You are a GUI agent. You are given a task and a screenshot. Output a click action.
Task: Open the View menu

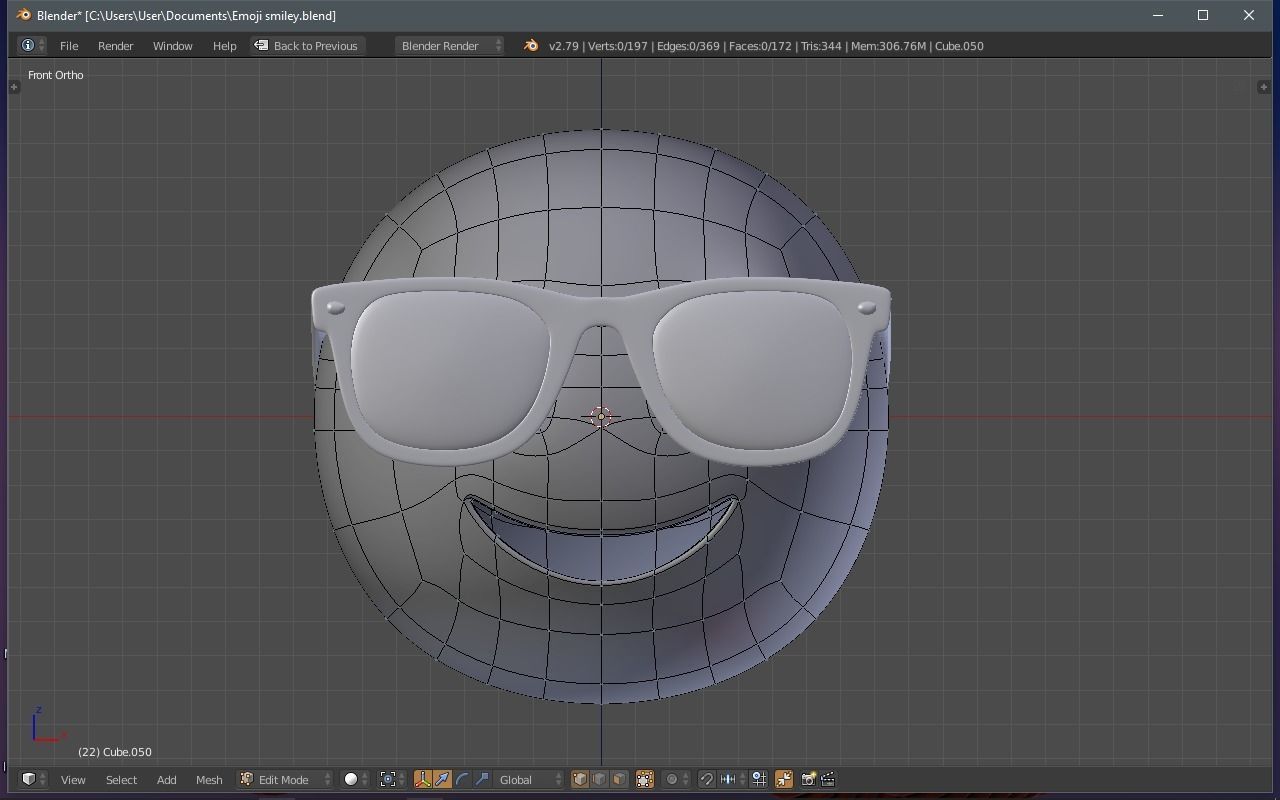click(x=73, y=780)
